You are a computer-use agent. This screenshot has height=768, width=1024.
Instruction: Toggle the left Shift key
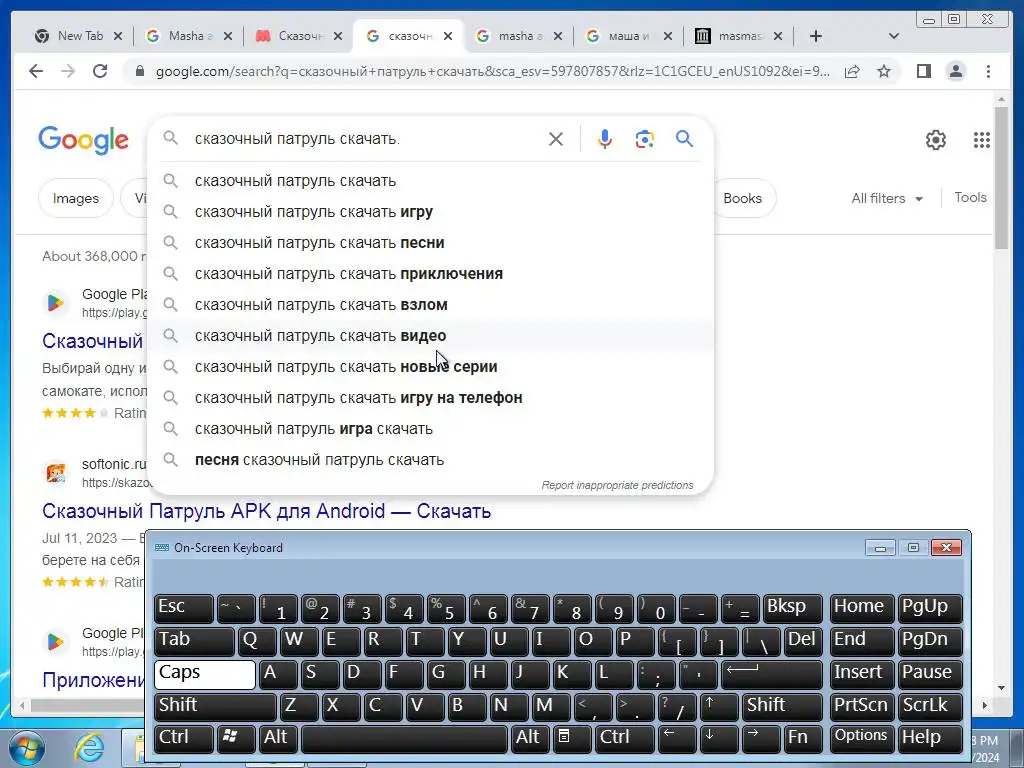click(215, 706)
